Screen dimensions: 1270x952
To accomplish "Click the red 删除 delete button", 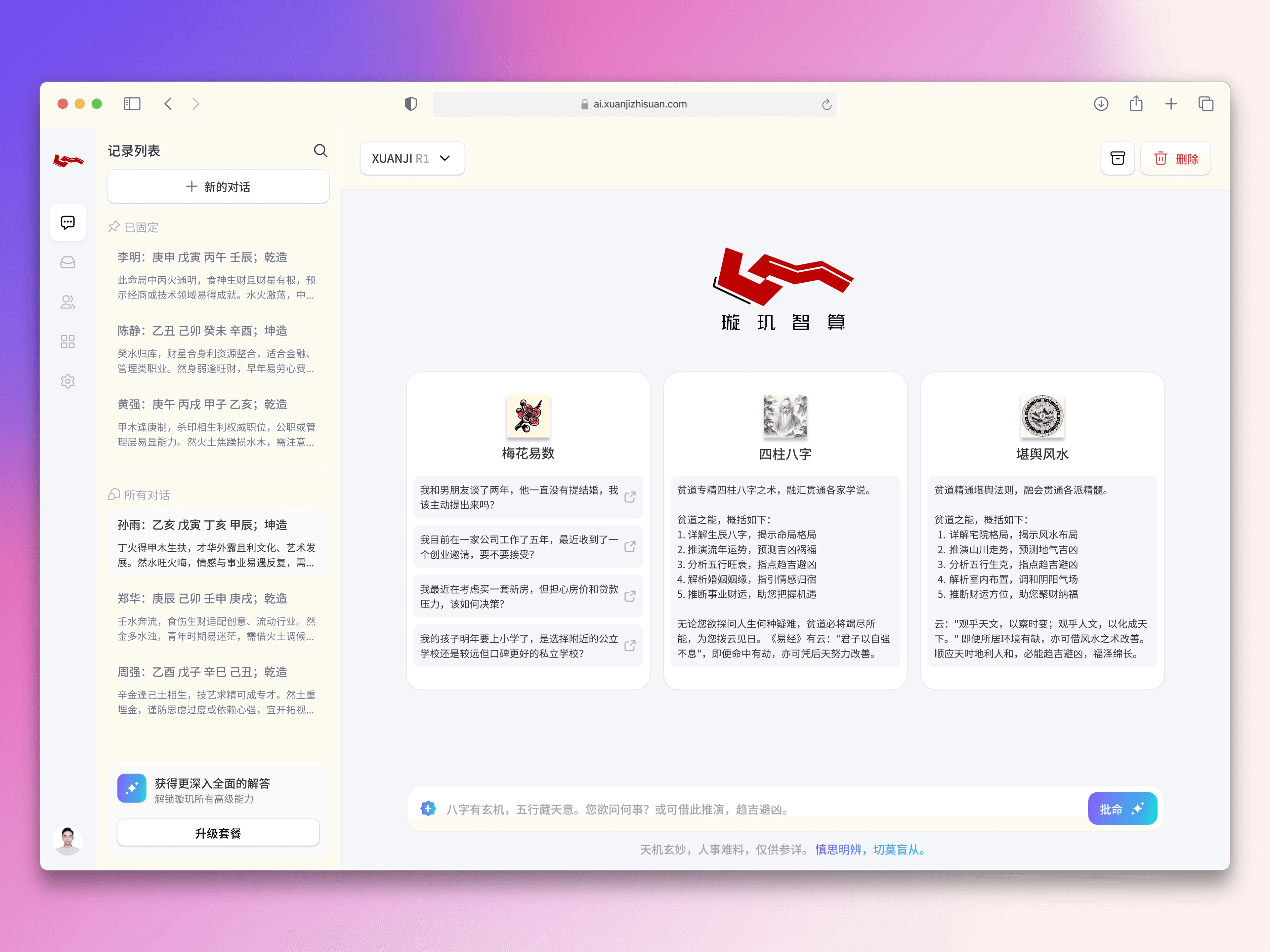I will pos(1175,158).
